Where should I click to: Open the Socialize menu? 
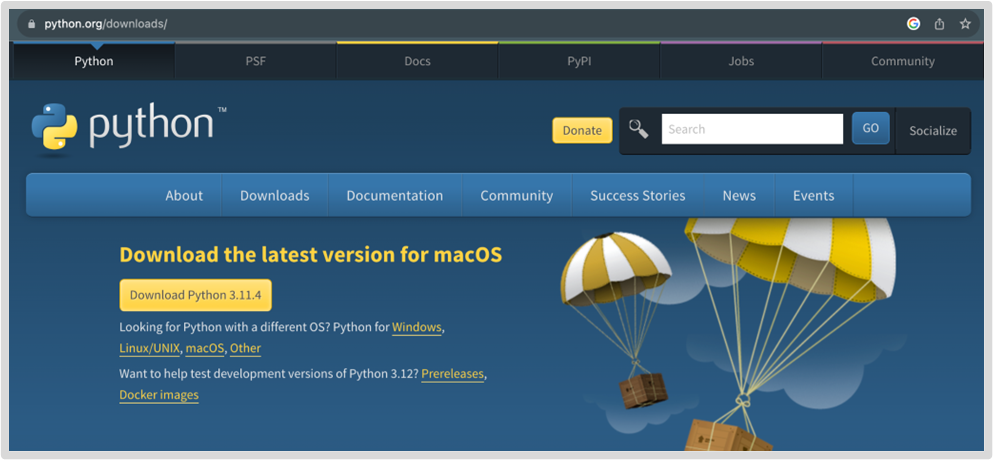click(x=933, y=131)
